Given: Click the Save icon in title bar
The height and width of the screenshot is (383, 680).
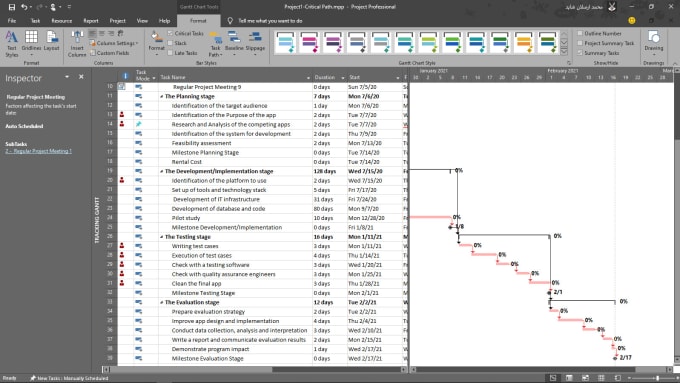Looking at the screenshot, I should click(x=12, y=7).
